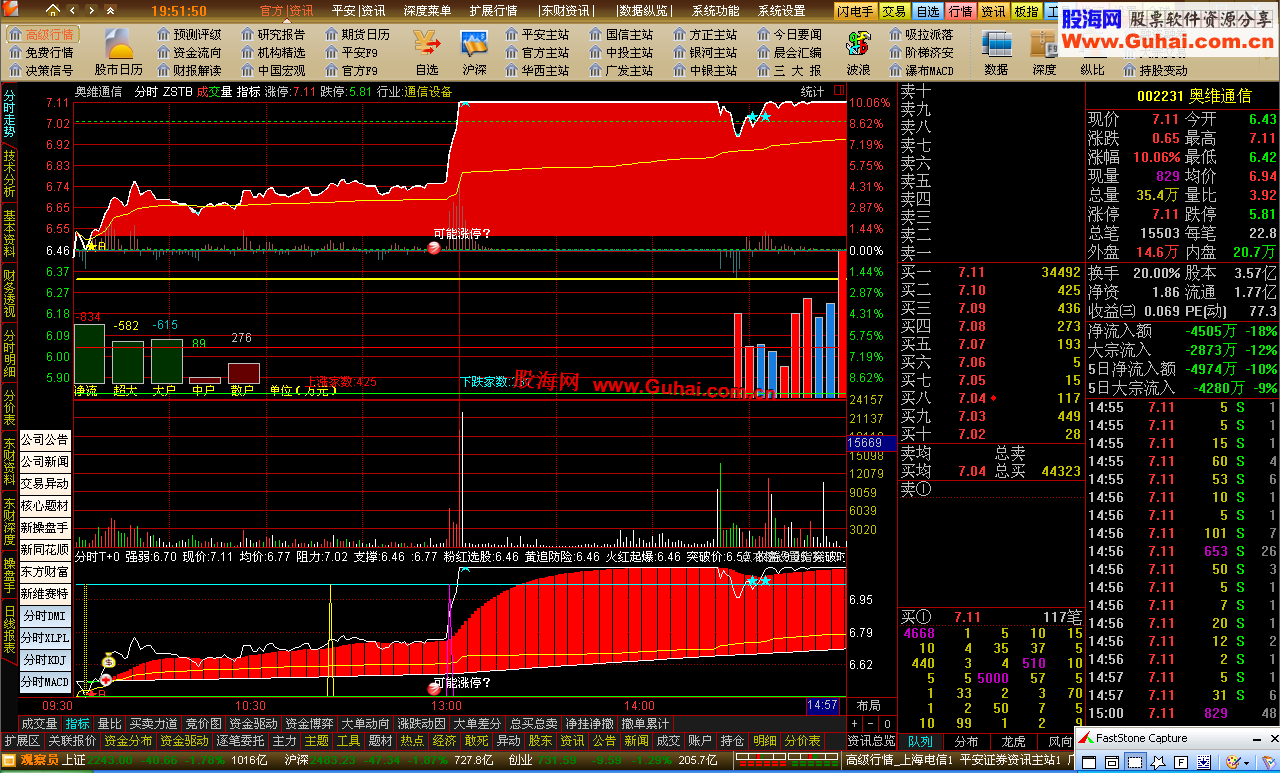Connect to 平安主站 server
This screenshot has width=1280, height=773.
(x=537, y=34)
